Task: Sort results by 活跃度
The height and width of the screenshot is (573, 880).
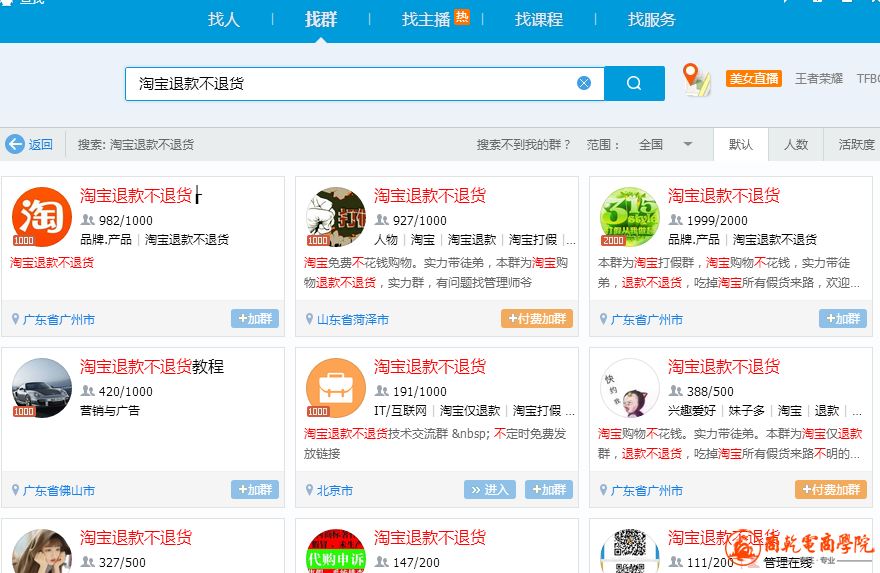Action: pos(856,144)
